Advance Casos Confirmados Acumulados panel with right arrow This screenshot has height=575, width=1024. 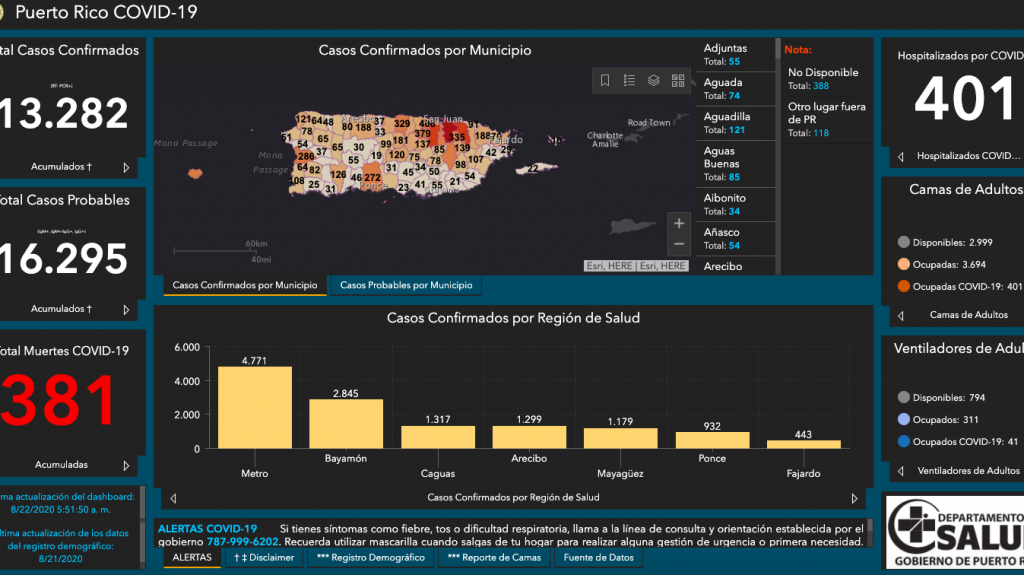point(126,168)
